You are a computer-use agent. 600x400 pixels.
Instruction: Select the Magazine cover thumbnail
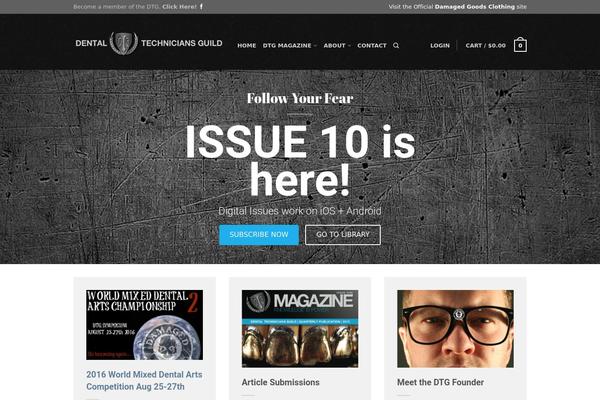tap(300, 328)
